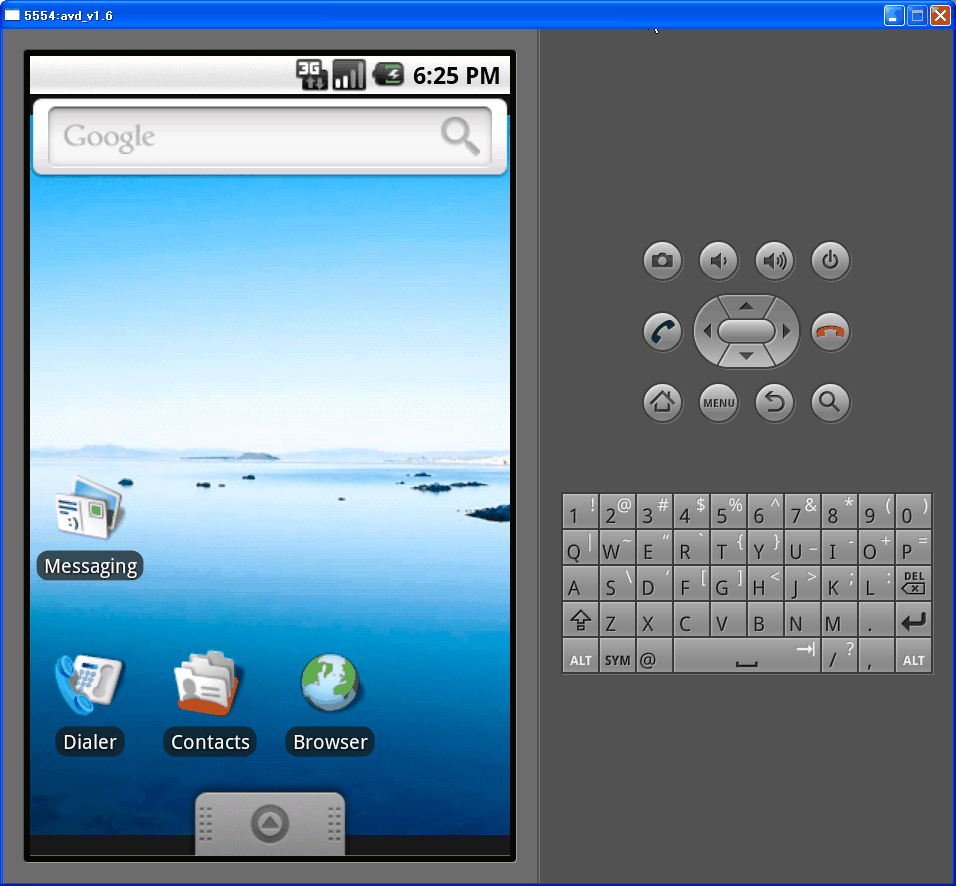Click the Shift arrow key

point(580,620)
